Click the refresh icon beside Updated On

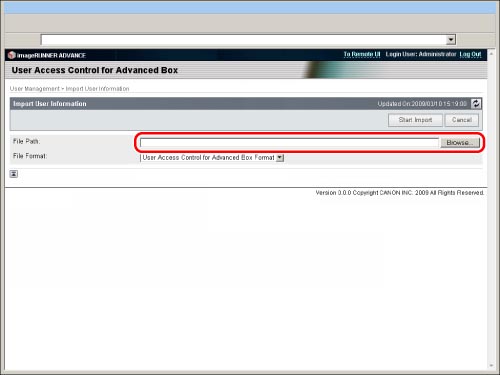pos(476,104)
